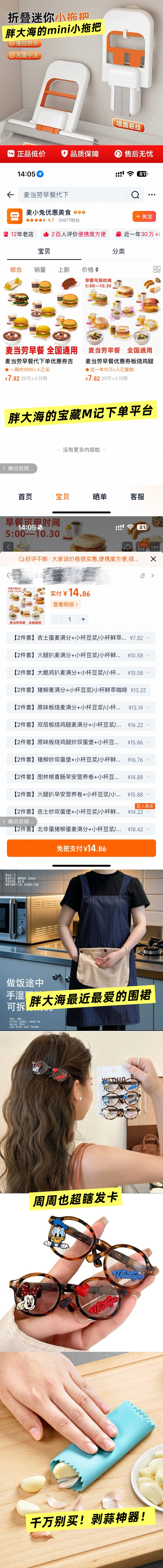This screenshot has width=163, height=1568.
Task: Tap the magnifier search icon
Action: (135, 195)
